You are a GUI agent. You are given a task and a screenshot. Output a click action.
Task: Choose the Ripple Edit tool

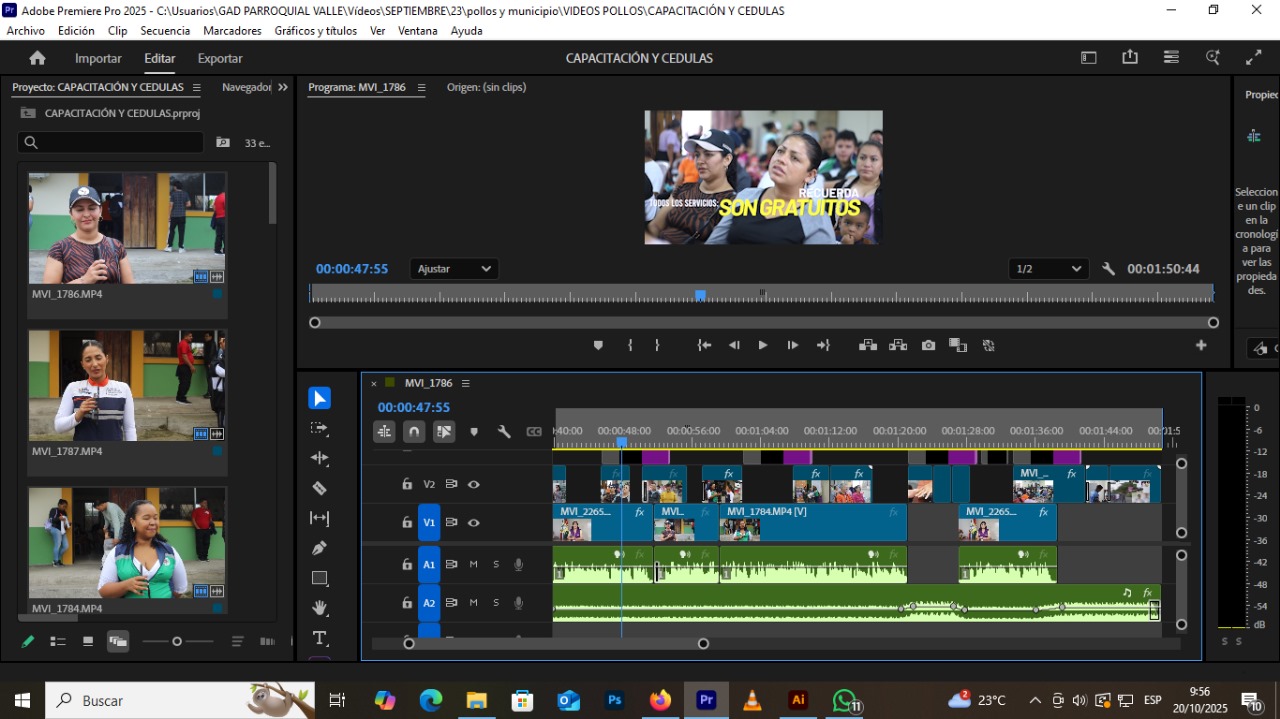click(x=320, y=458)
